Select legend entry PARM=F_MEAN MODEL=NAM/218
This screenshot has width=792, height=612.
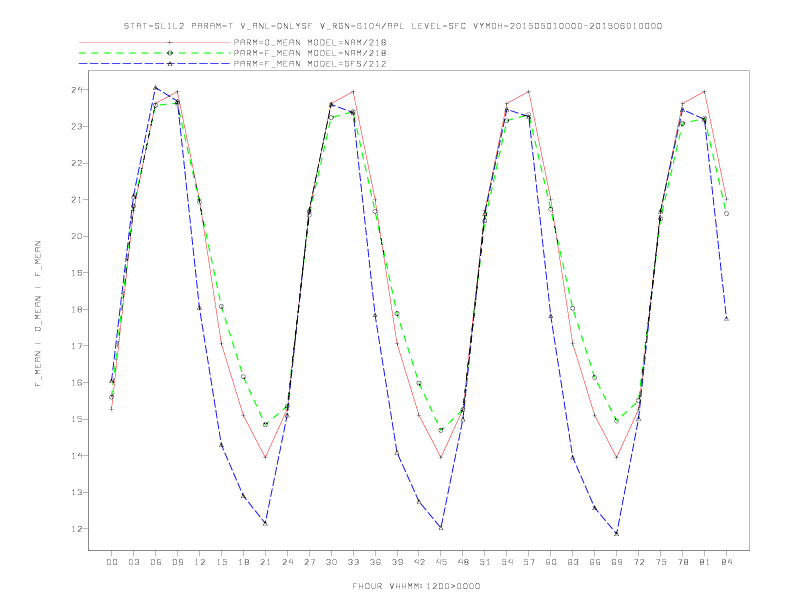(x=310, y=53)
